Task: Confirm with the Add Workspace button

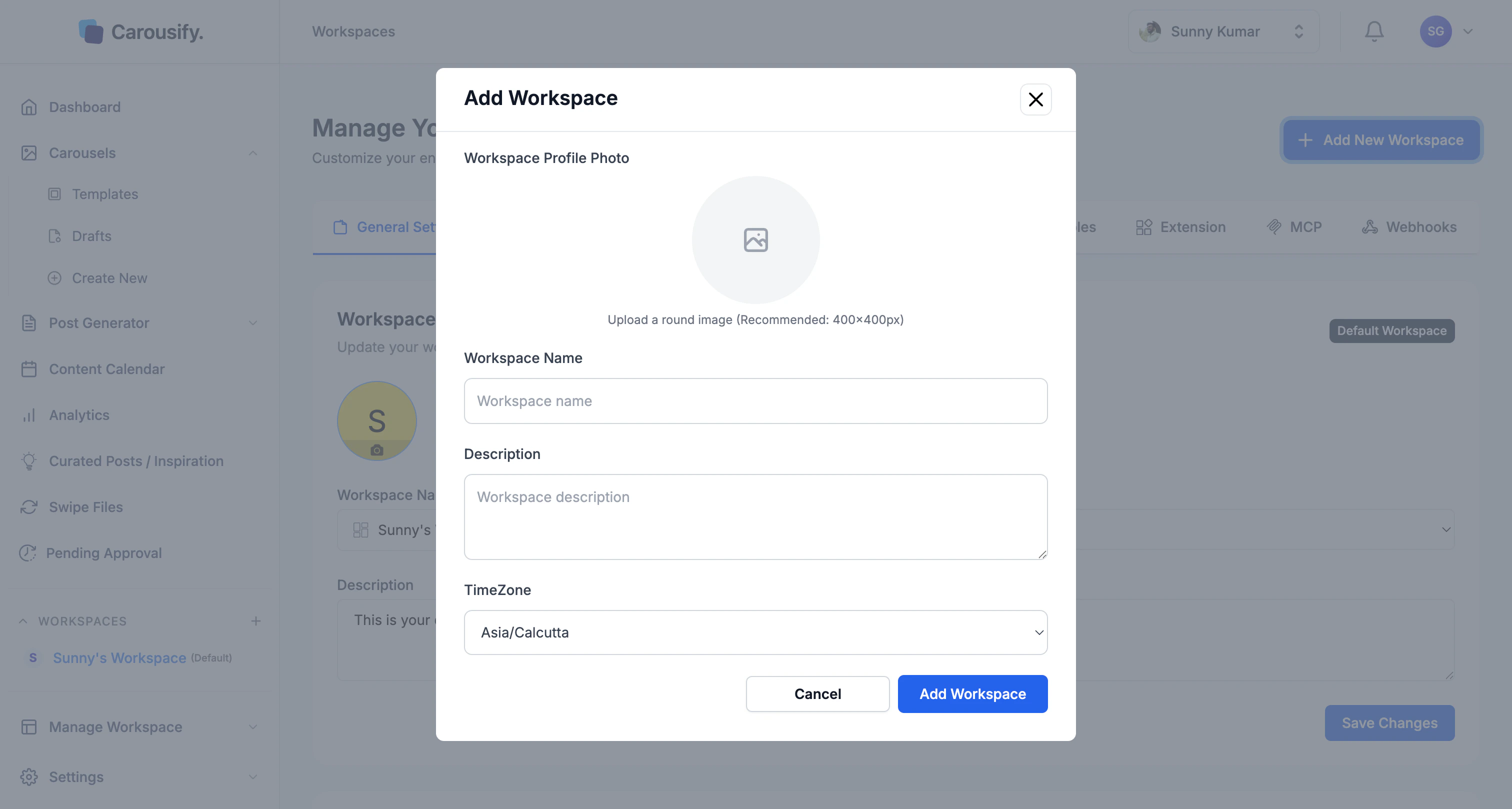Action: 972,694
